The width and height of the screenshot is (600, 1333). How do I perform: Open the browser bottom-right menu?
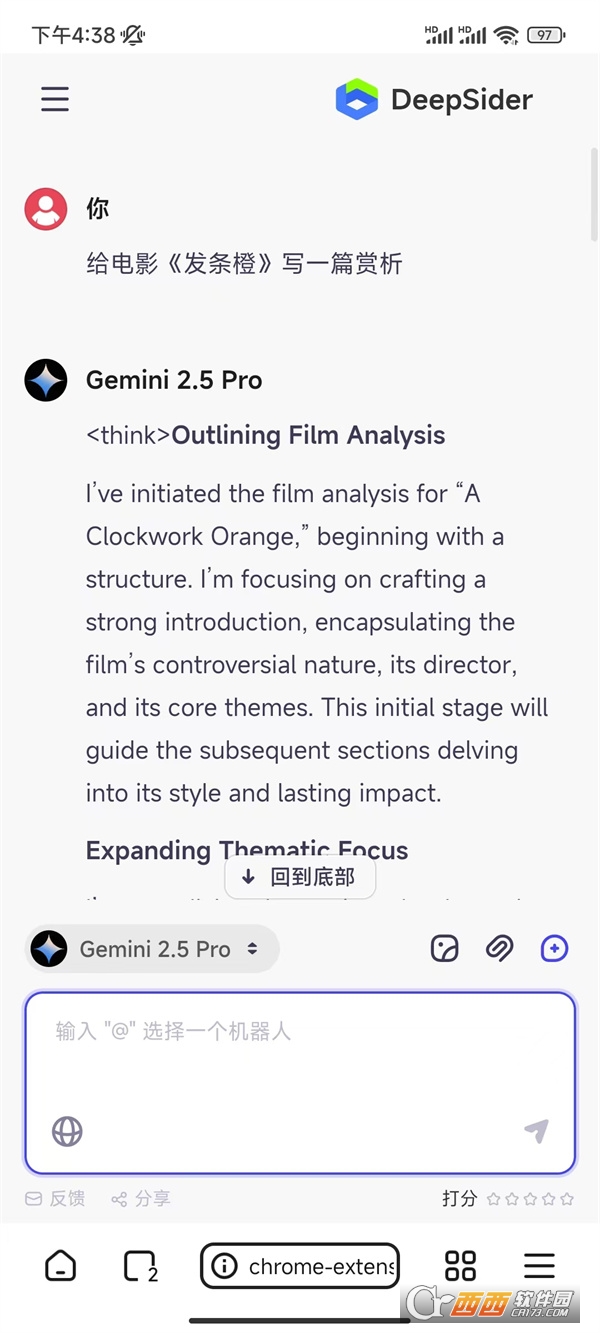(539, 1266)
